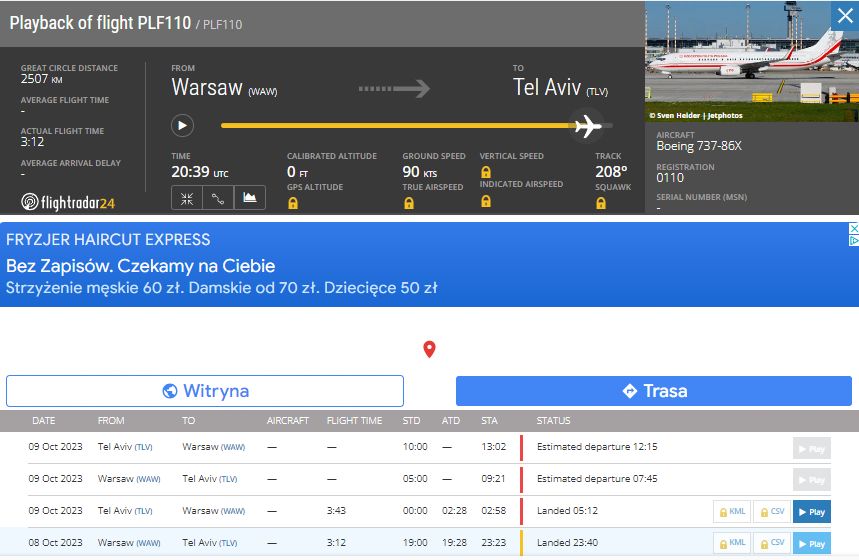The image size is (859, 560).
Task: Click the squawk lock icon
Action: [601, 203]
